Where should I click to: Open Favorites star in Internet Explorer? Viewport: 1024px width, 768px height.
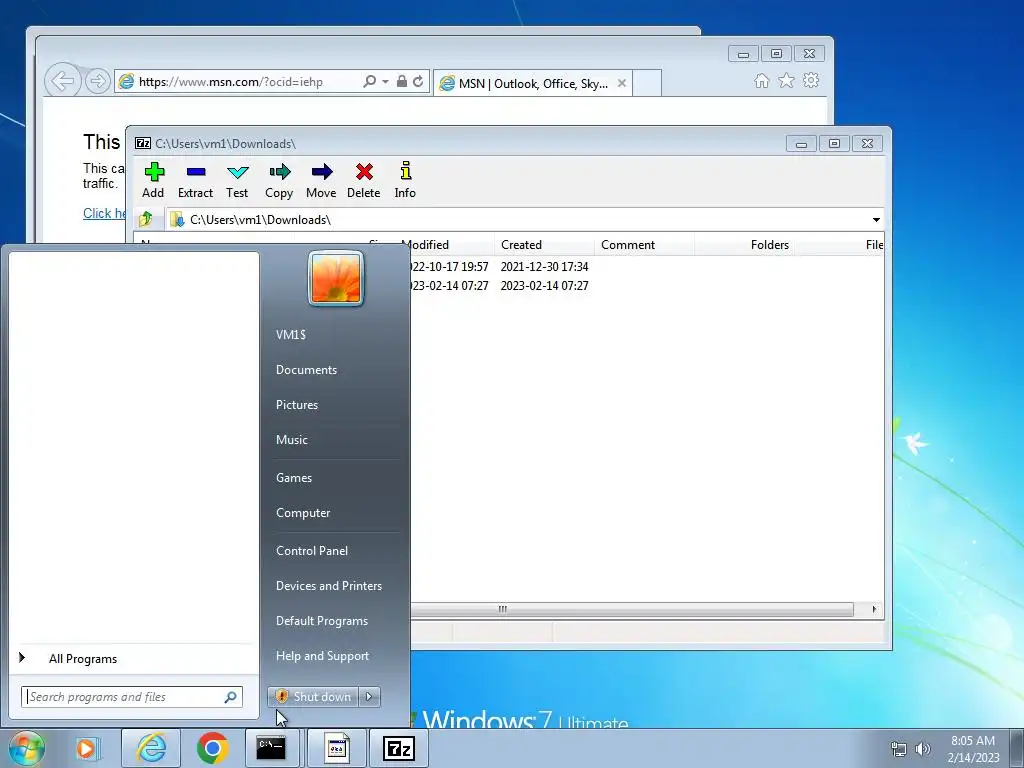point(786,80)
